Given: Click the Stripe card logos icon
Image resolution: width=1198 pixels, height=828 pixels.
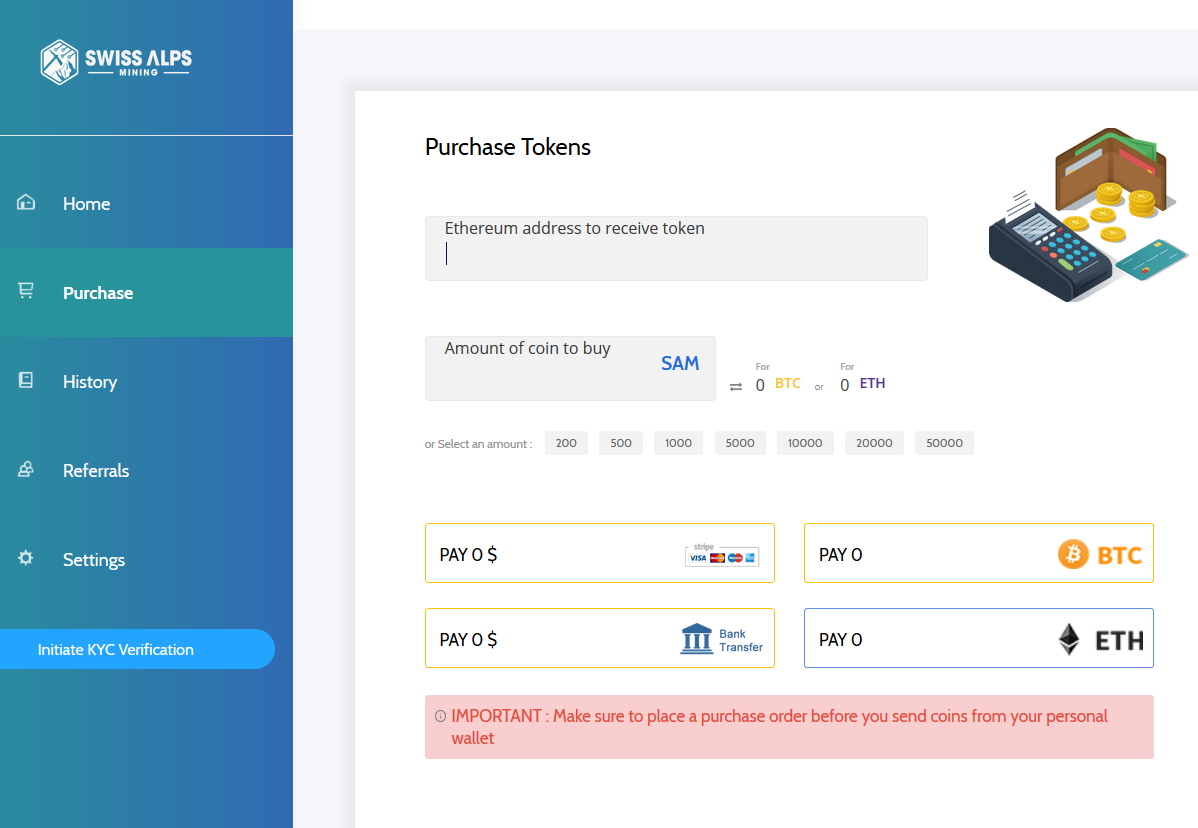Looking at the screenshot, I should pos(722,555).
